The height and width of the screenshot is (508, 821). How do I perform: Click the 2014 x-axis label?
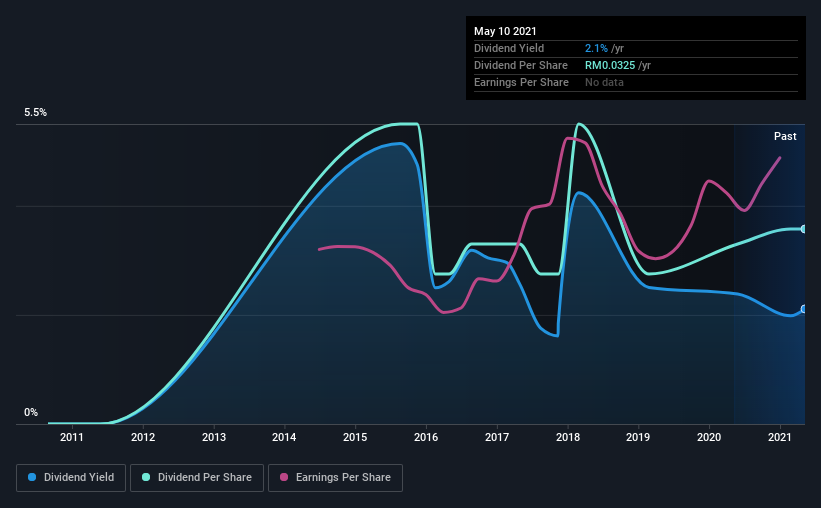click(x=284, y=437)
